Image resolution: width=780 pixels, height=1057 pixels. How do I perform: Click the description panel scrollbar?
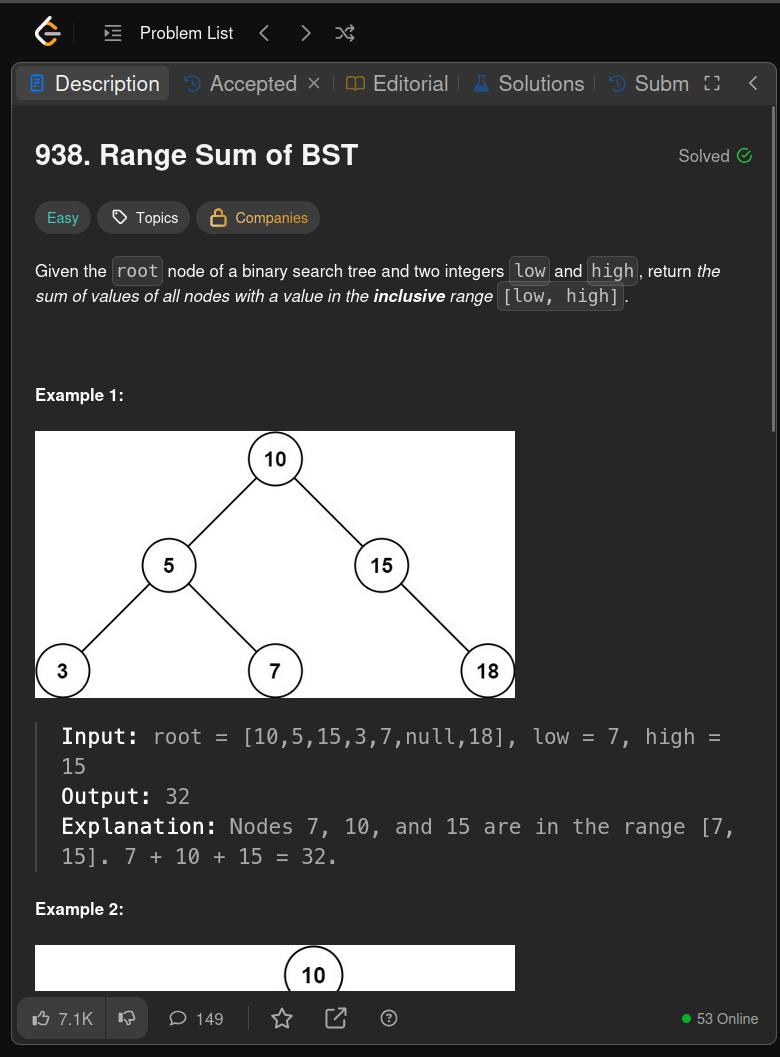[774, 270]
